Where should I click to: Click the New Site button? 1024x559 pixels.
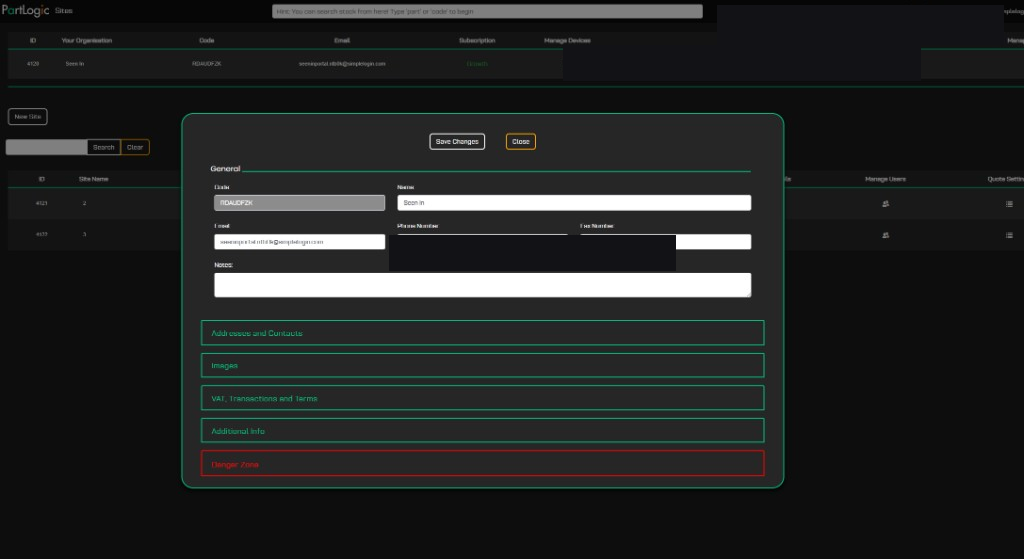tap(27, 117)
